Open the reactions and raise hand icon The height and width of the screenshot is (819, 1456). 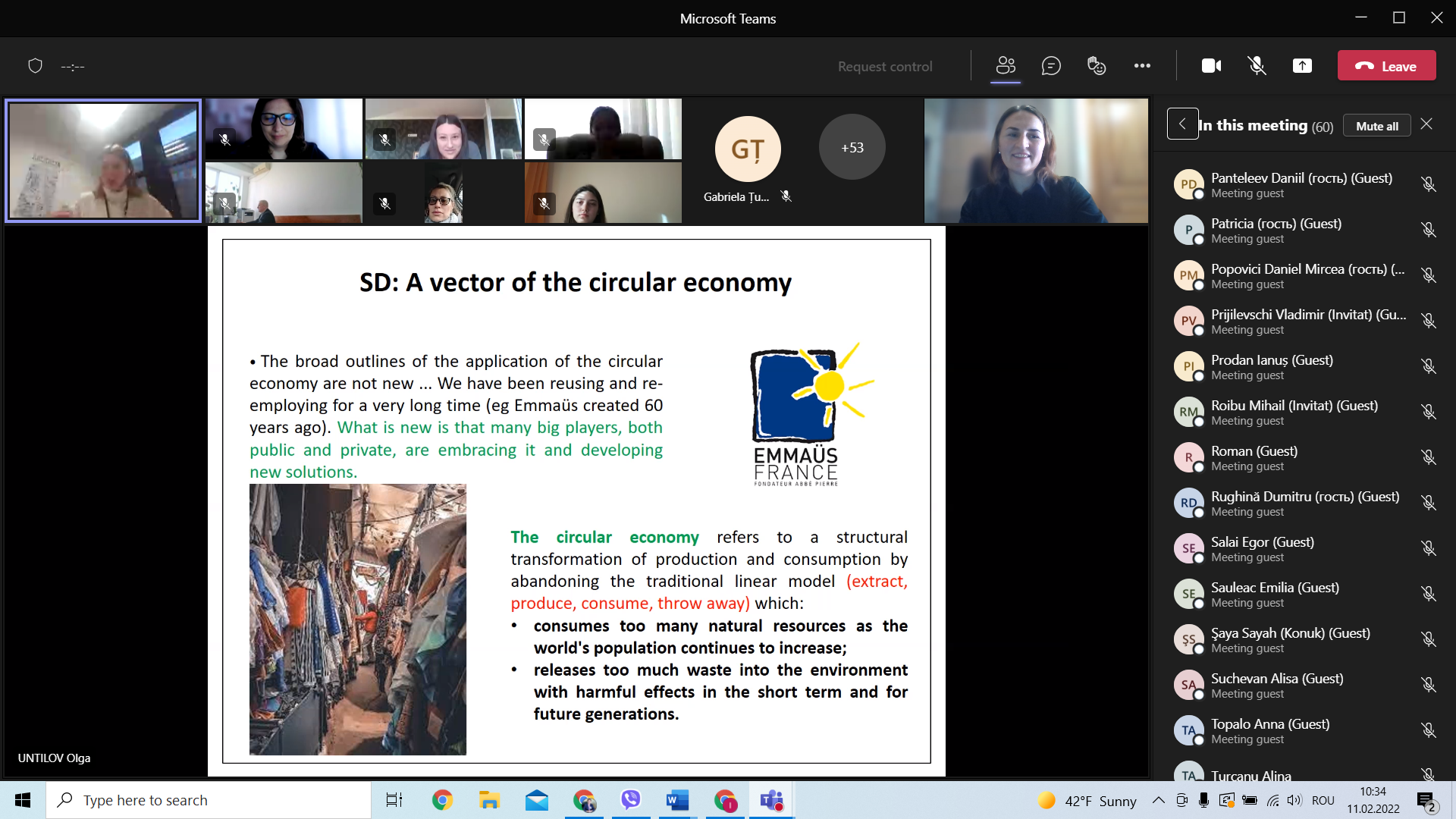click(1097, 66)
